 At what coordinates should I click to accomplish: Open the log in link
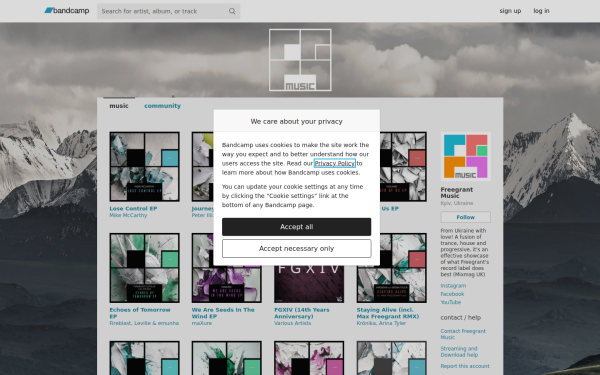click(x=541, y=11)
